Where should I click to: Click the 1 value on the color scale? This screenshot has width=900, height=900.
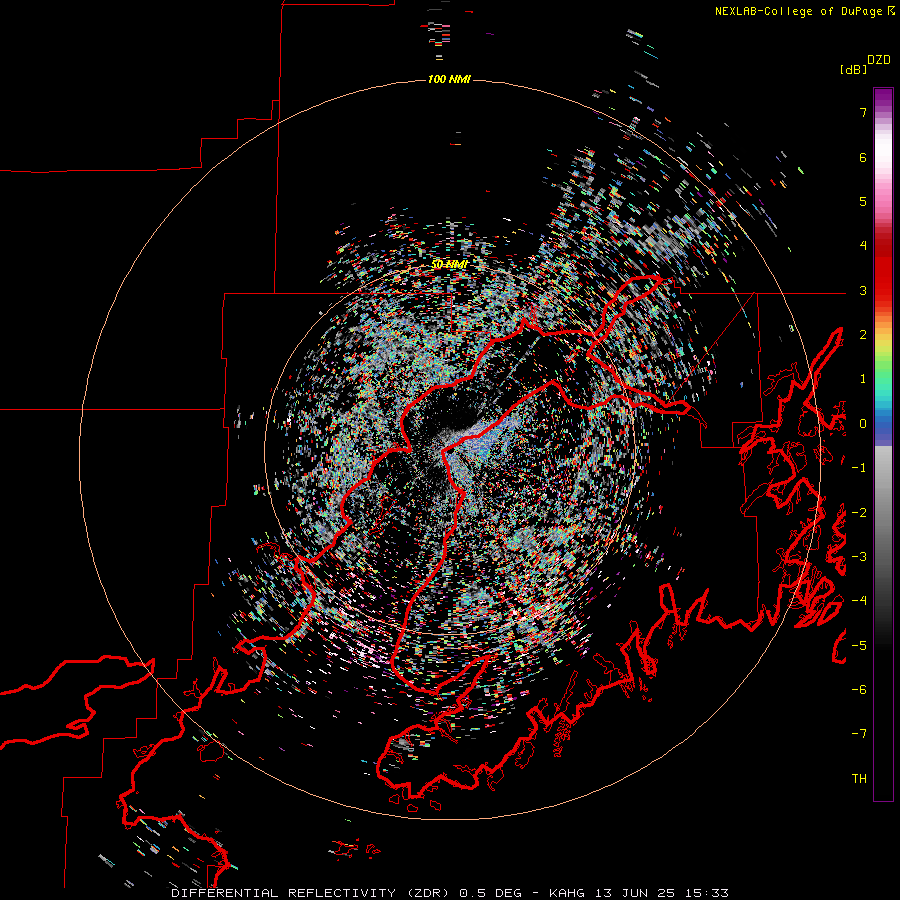pos(863,379)
